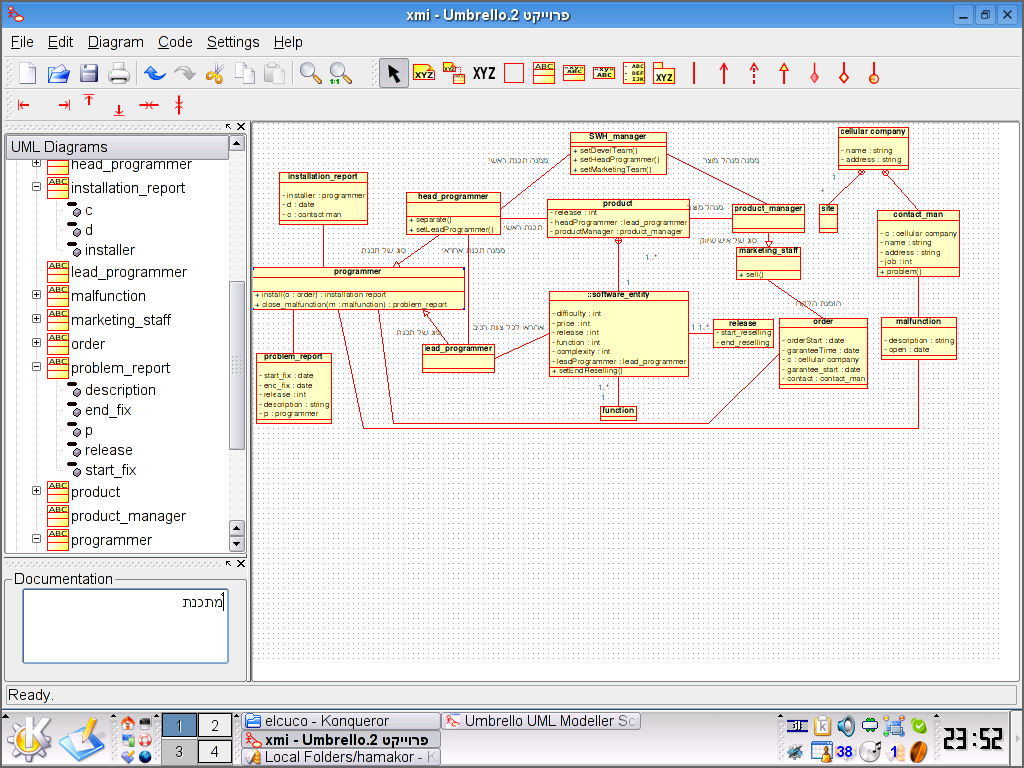This screenshot has height=768, width=1024.
Task: Select the XYZ text label tool
Action: pos(484,73)
